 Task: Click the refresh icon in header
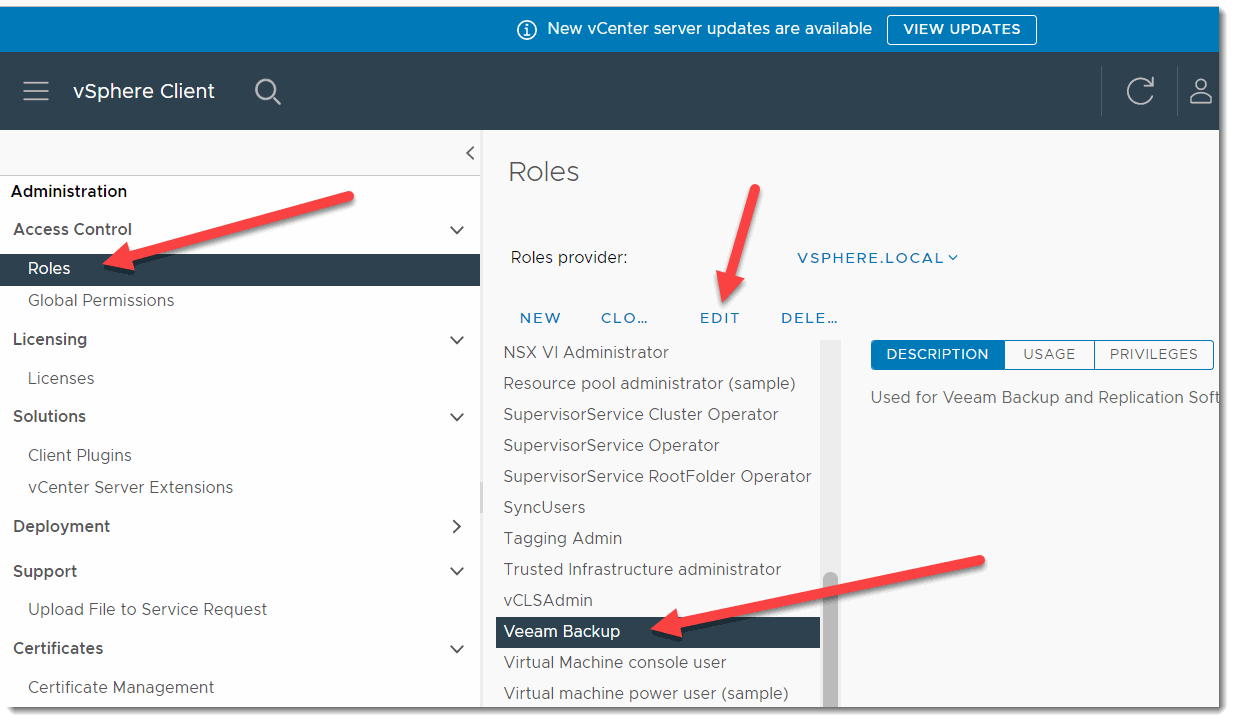point(1140,91)
